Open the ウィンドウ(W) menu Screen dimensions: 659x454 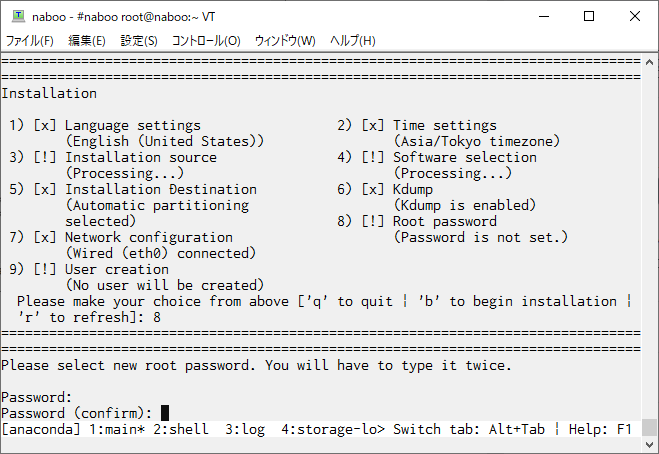285,41
